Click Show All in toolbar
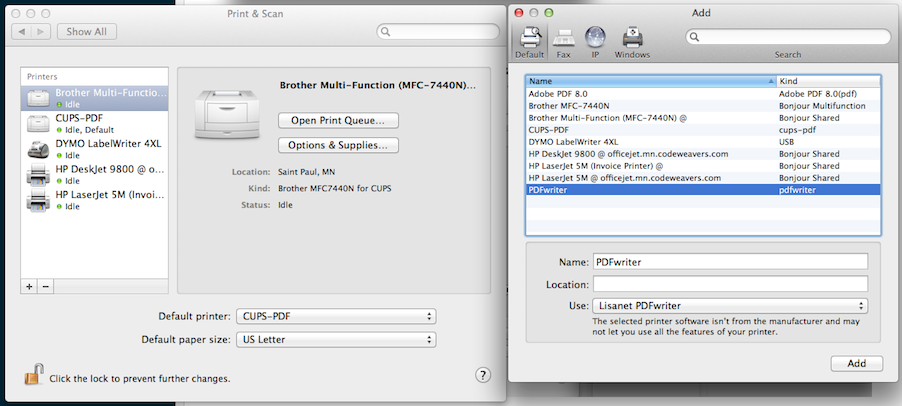The width and height of the screenshot is (902, 406). tap(87, 32)
